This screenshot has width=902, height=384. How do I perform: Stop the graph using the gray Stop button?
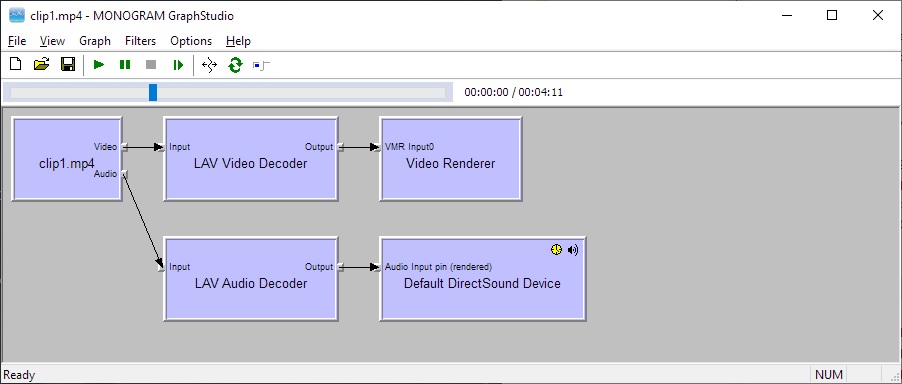(x=151, y=65)
